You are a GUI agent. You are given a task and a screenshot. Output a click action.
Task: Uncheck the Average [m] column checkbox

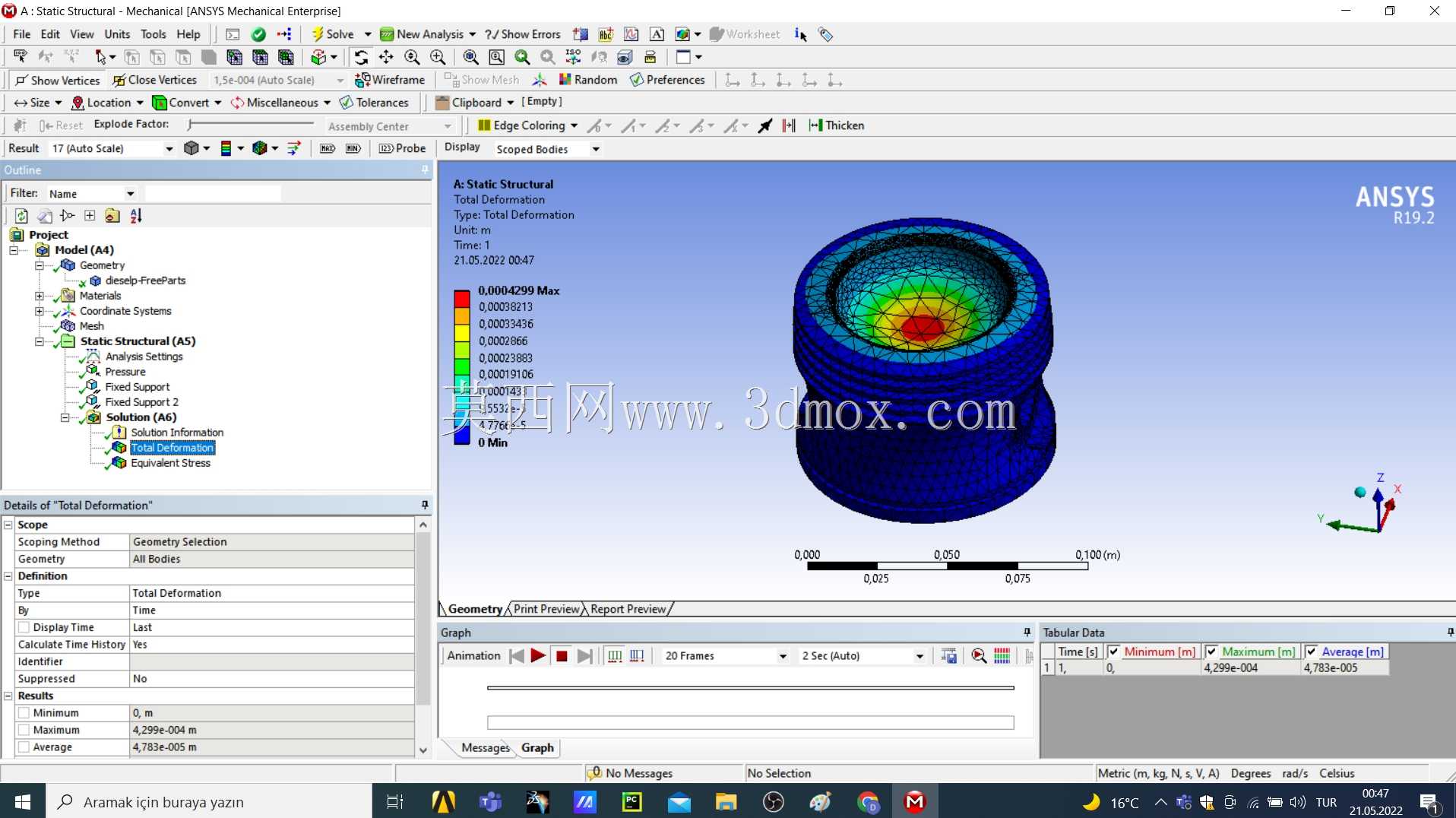1312,652
